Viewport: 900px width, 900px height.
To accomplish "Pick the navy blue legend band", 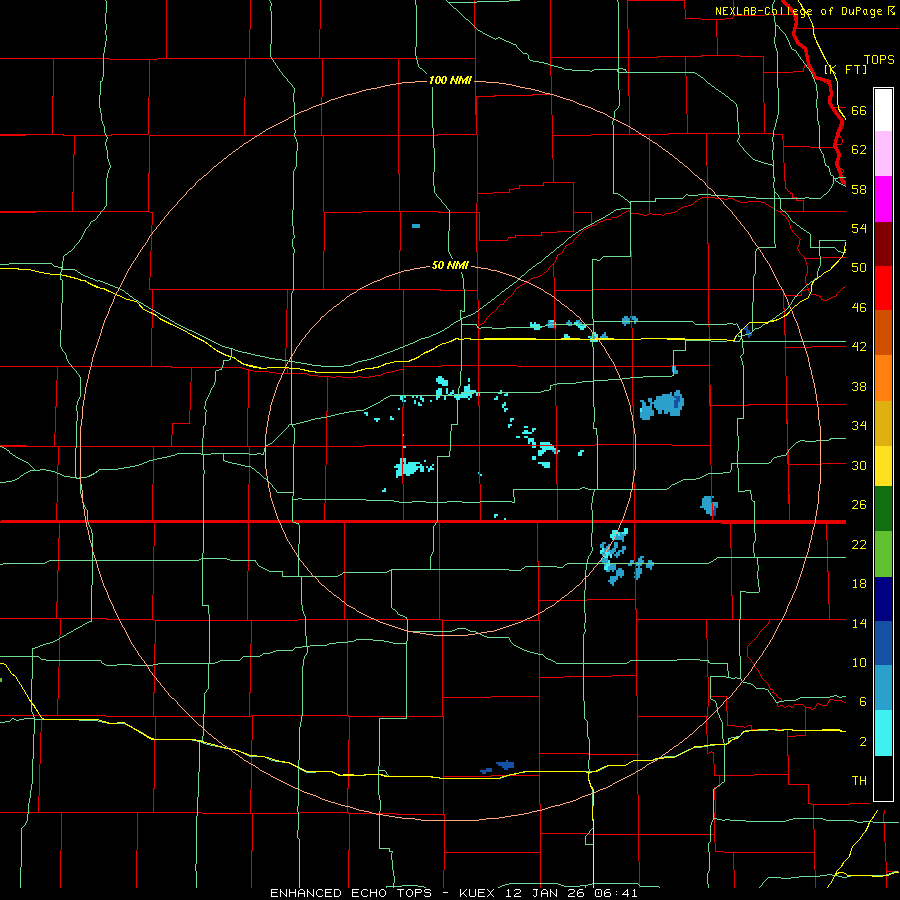I will pos(883,599).
